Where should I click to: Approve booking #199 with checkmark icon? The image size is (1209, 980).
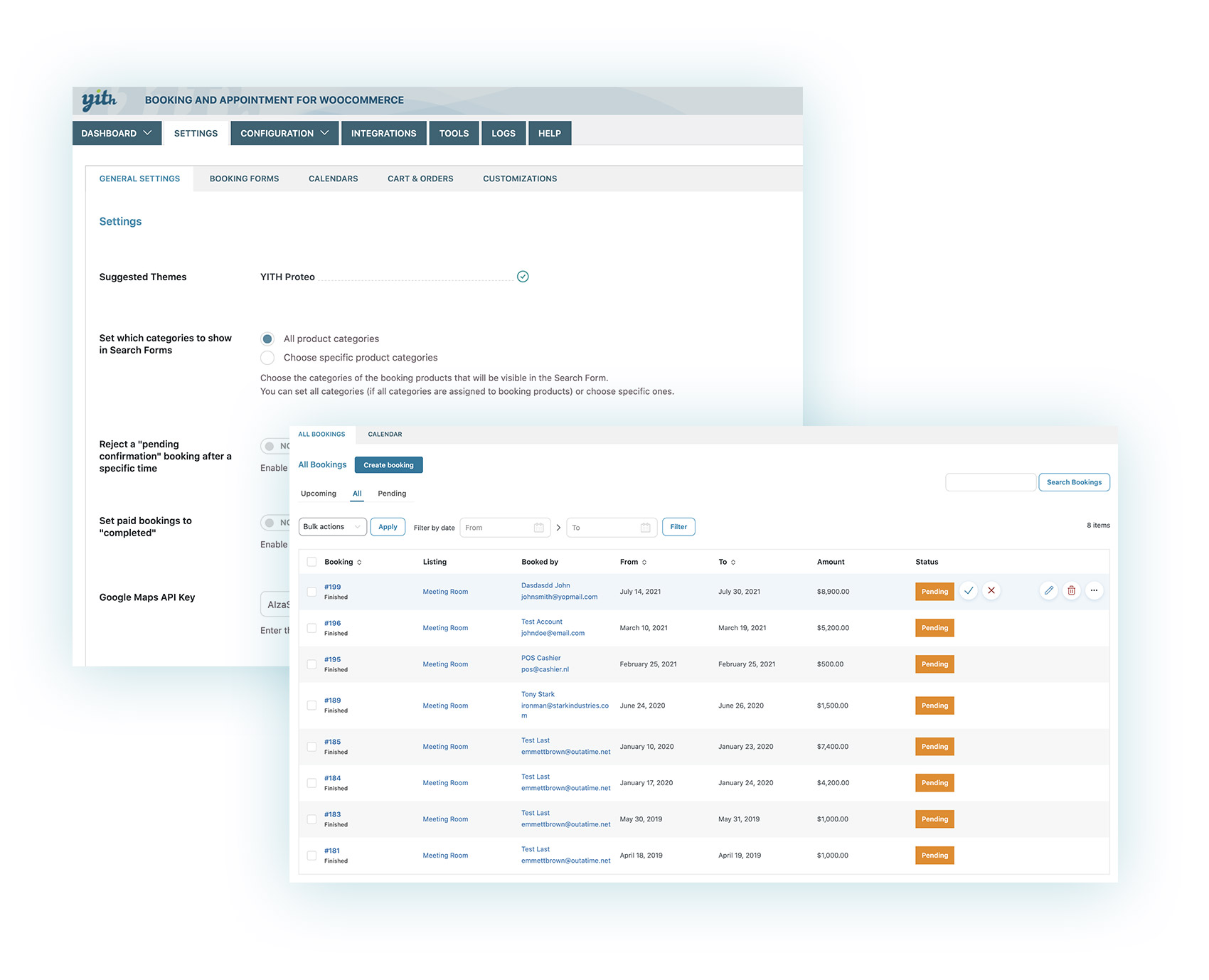[x=969, y=591]
